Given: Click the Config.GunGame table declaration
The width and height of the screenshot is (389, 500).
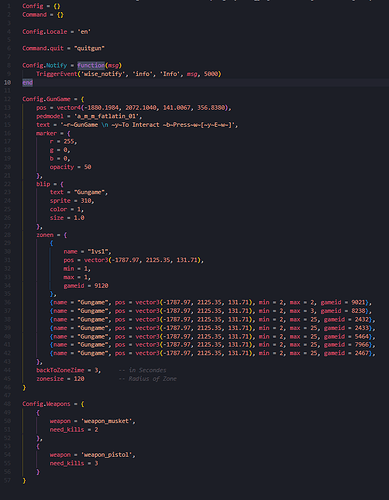Looking at the screenshot, I should [x=46, y=99].
